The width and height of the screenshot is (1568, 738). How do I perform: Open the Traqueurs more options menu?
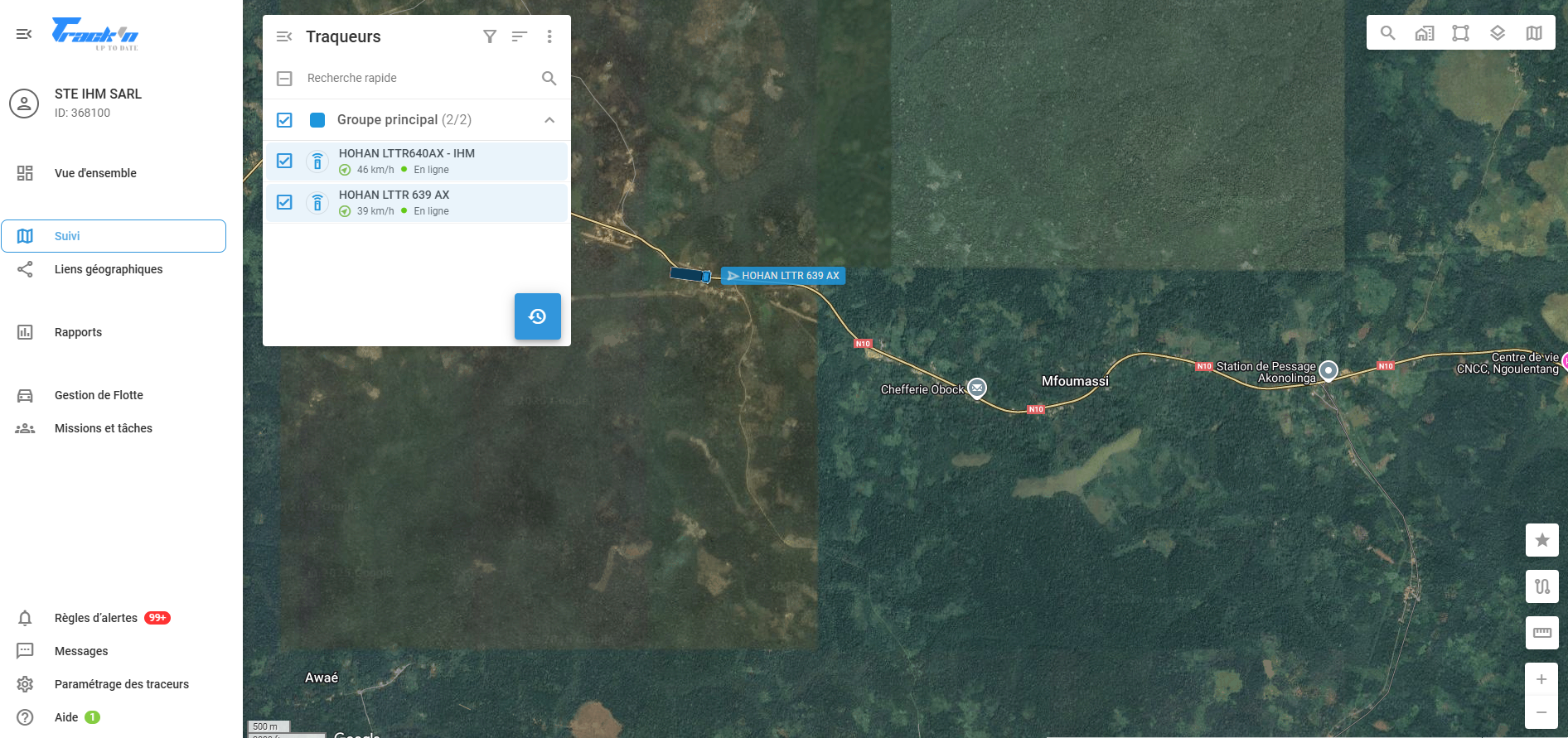pos(549,36)
